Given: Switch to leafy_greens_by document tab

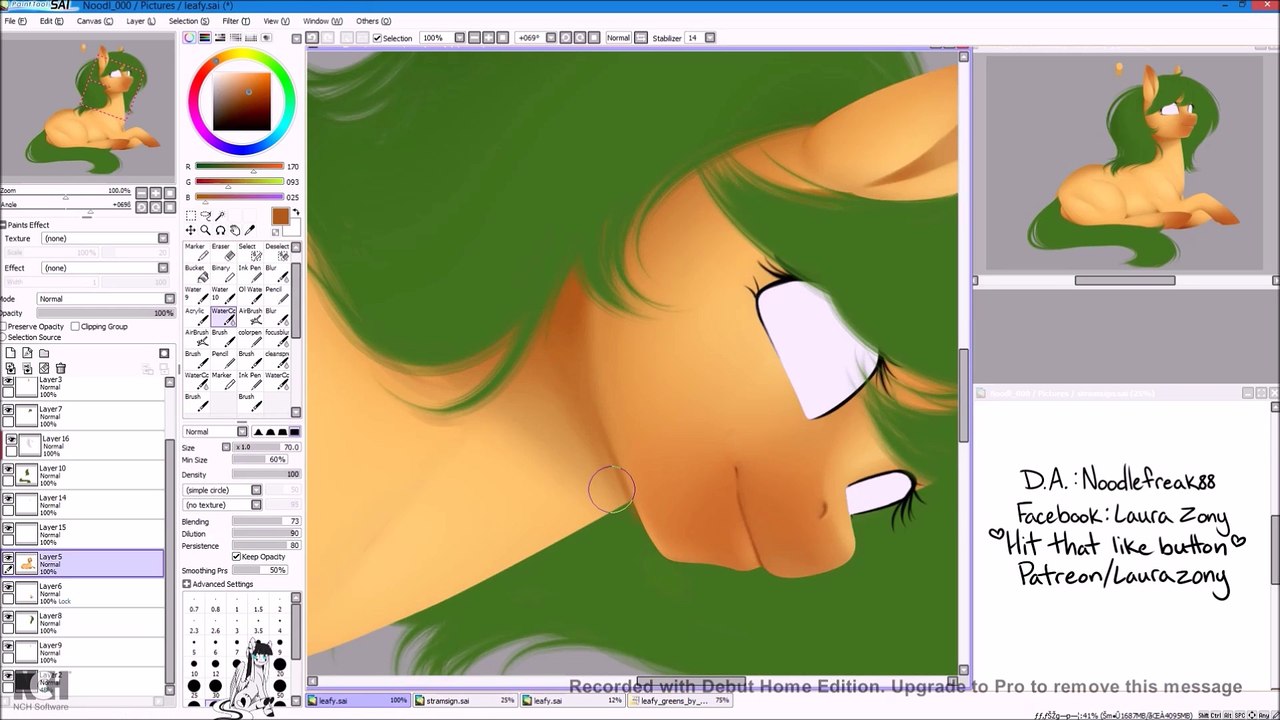Looking at the screenshot, I should coord(681,700).
